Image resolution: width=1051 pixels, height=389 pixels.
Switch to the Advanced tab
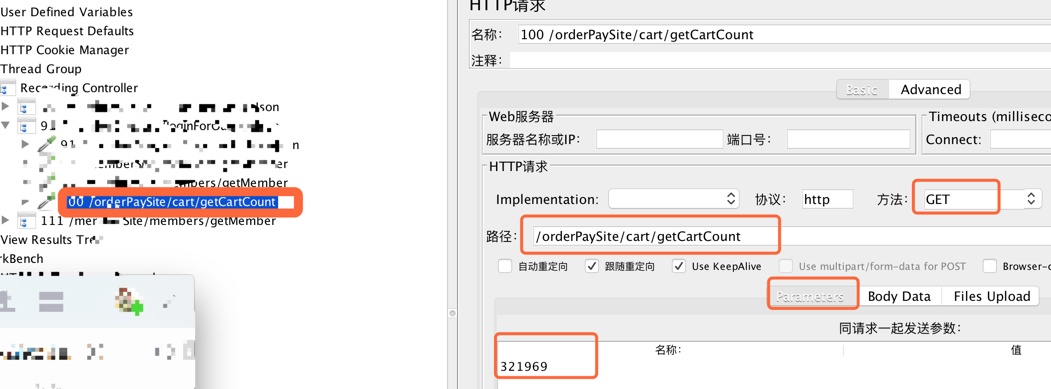(930, 89)
